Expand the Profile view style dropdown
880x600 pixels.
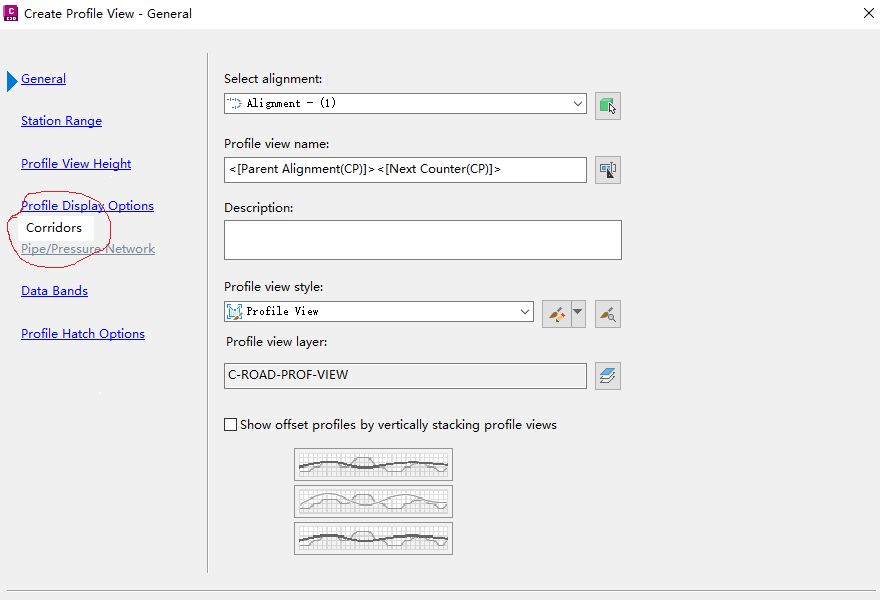click(x=527, y=311)
